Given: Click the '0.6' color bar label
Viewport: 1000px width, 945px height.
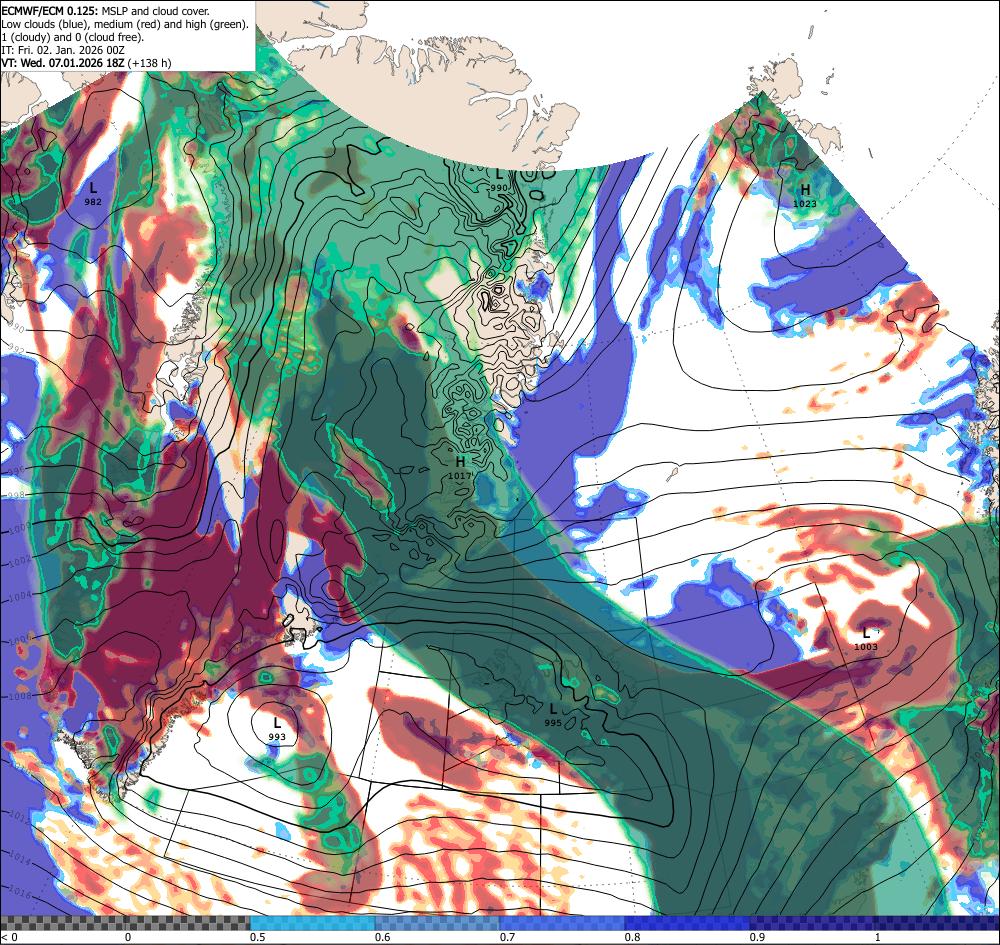Looking at the screenshot, I should point(383,937).
